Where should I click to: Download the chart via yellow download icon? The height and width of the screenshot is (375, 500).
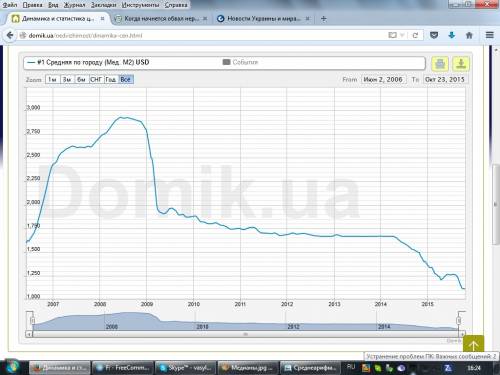461,63
